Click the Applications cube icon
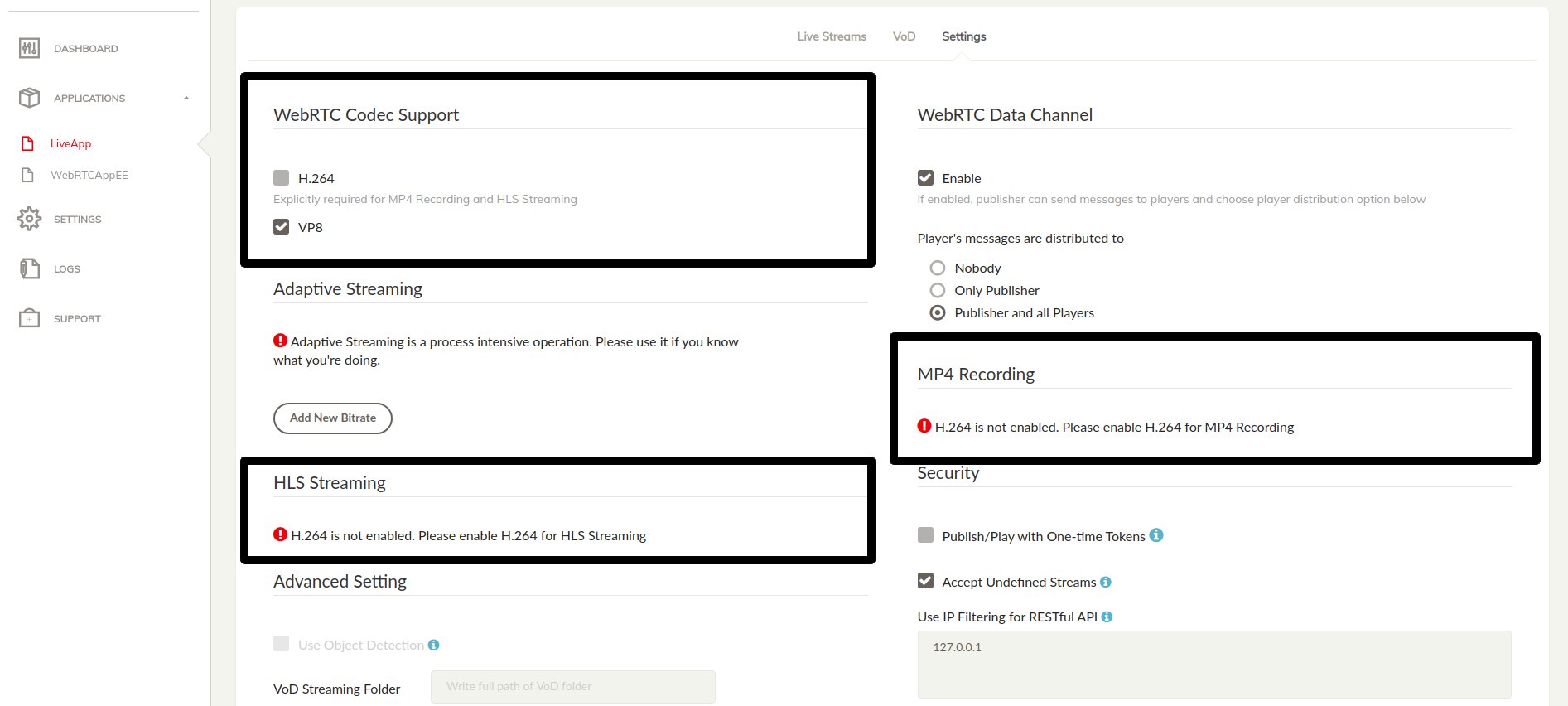This screenshot has height=706, width=1568. click(x=29, y=98)
